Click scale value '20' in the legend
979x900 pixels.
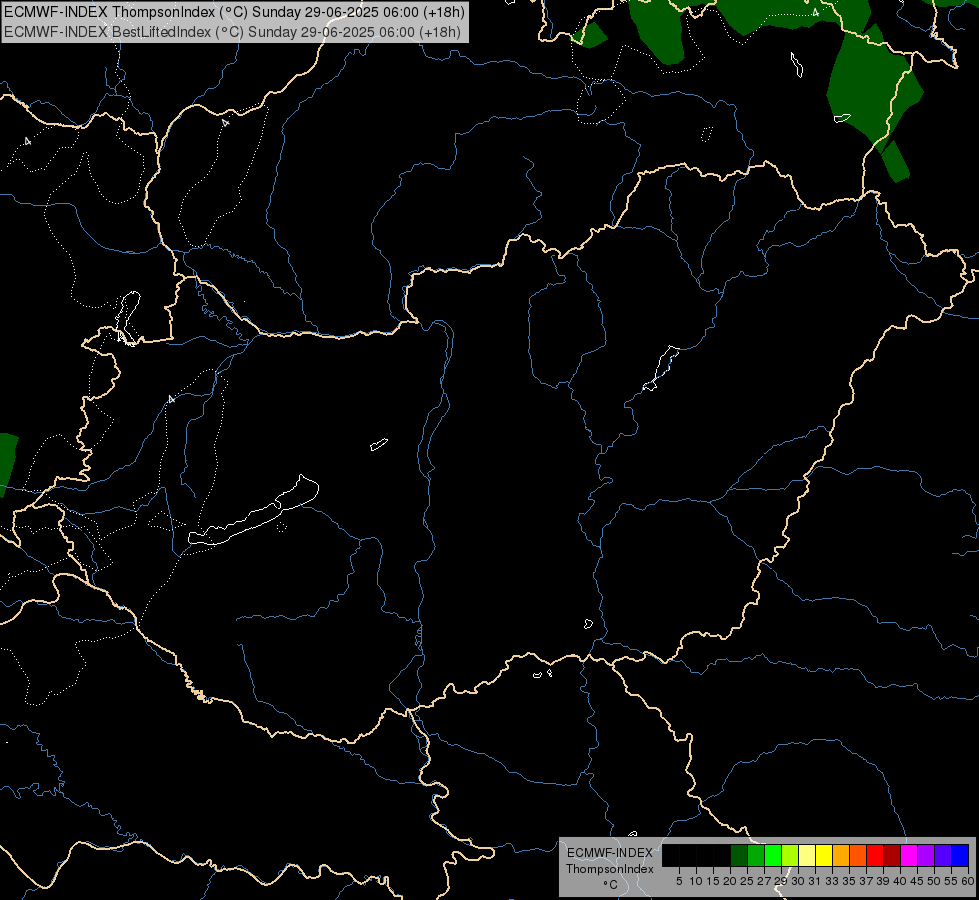[x=731, y=881]
